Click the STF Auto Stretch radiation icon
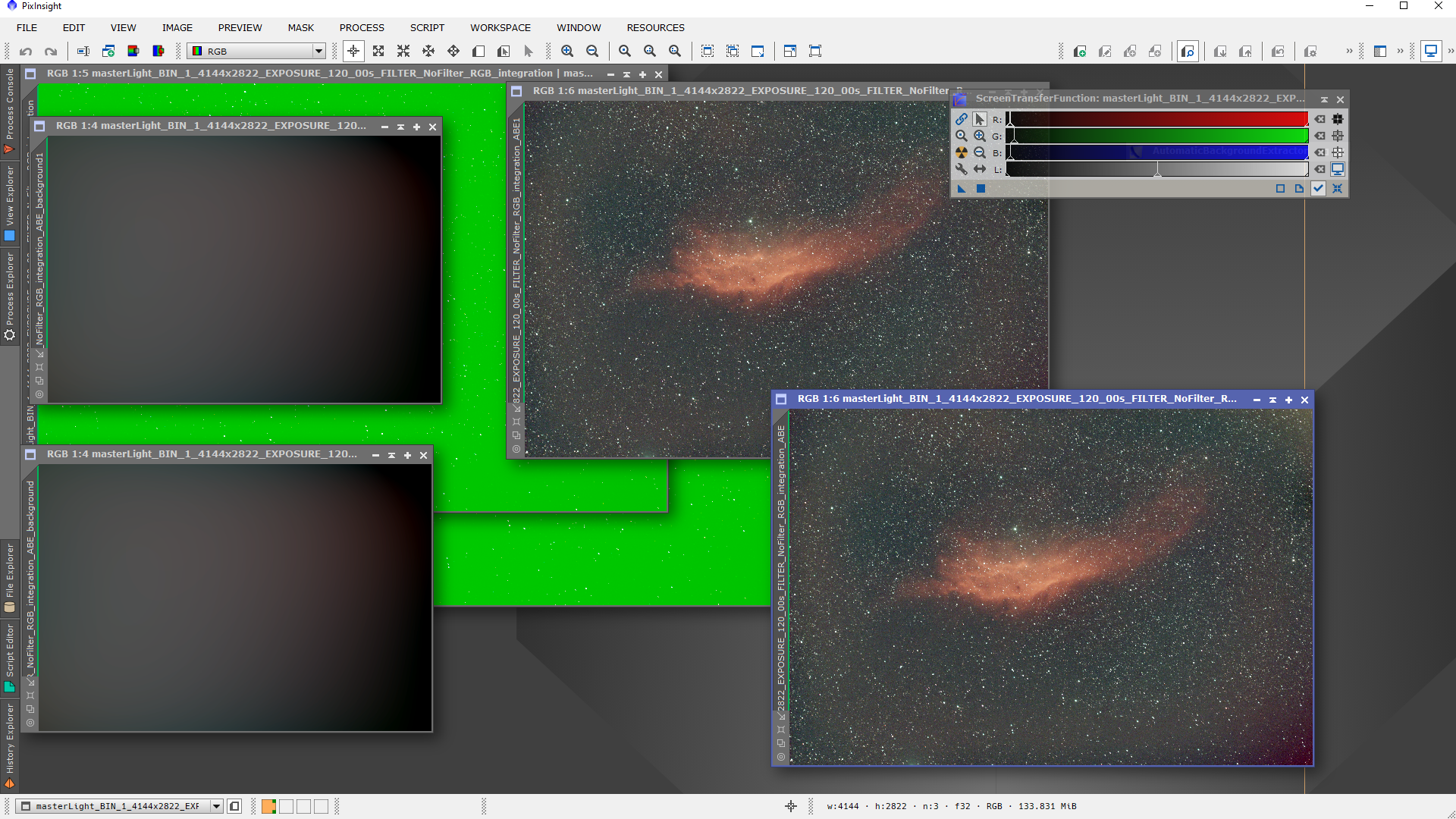 (x=962, y=152)
